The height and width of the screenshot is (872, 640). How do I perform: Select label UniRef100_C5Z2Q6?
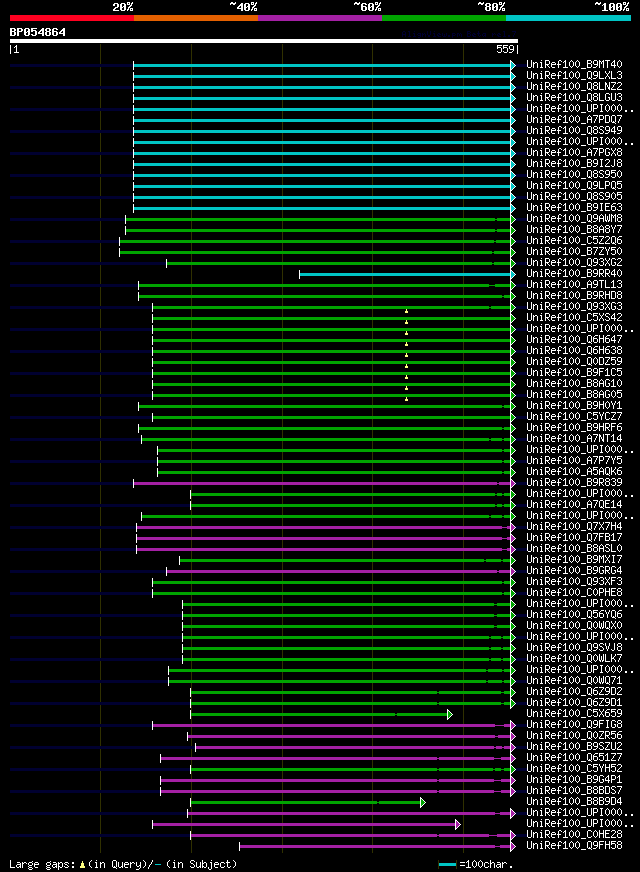tap(574, 240)
